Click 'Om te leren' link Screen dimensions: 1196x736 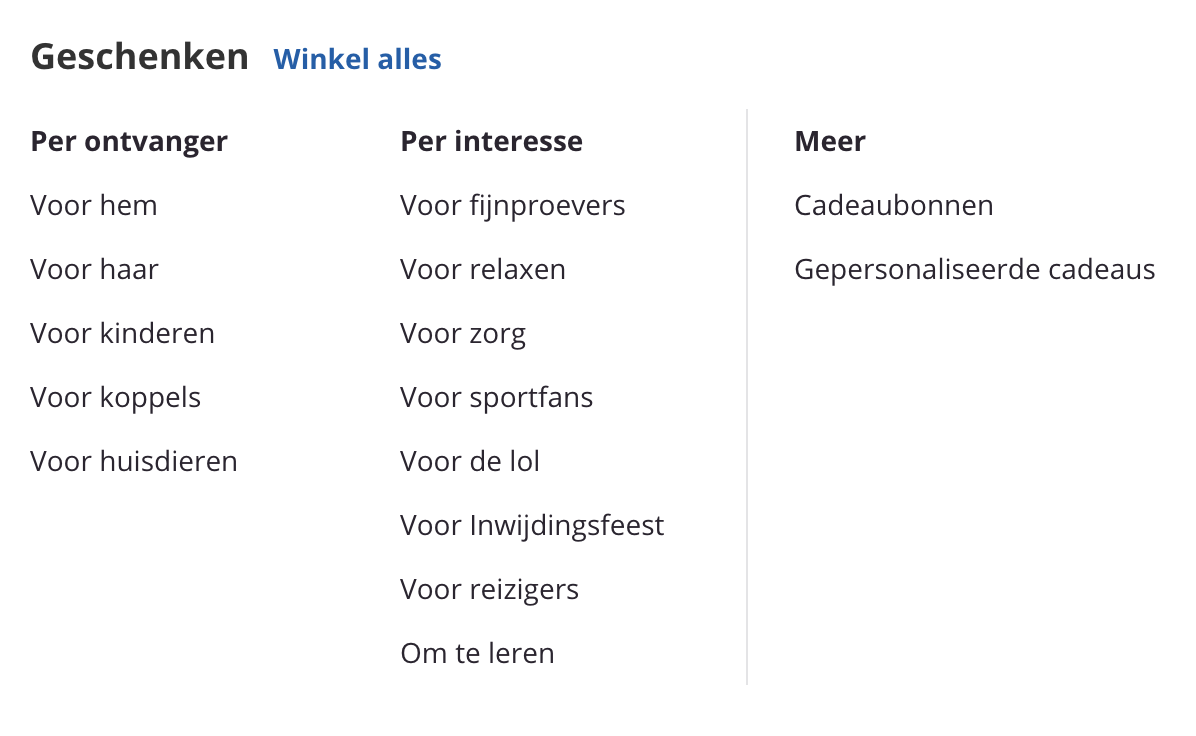click(x=477, y=654)
